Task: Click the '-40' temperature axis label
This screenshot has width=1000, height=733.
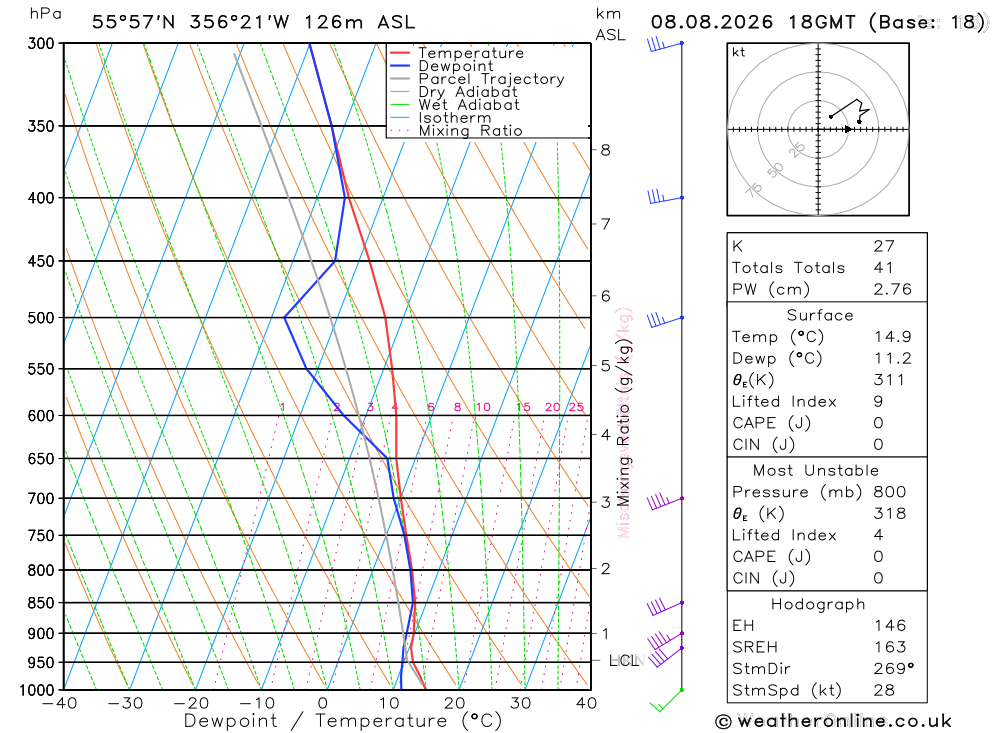Action: click(59, 704)
